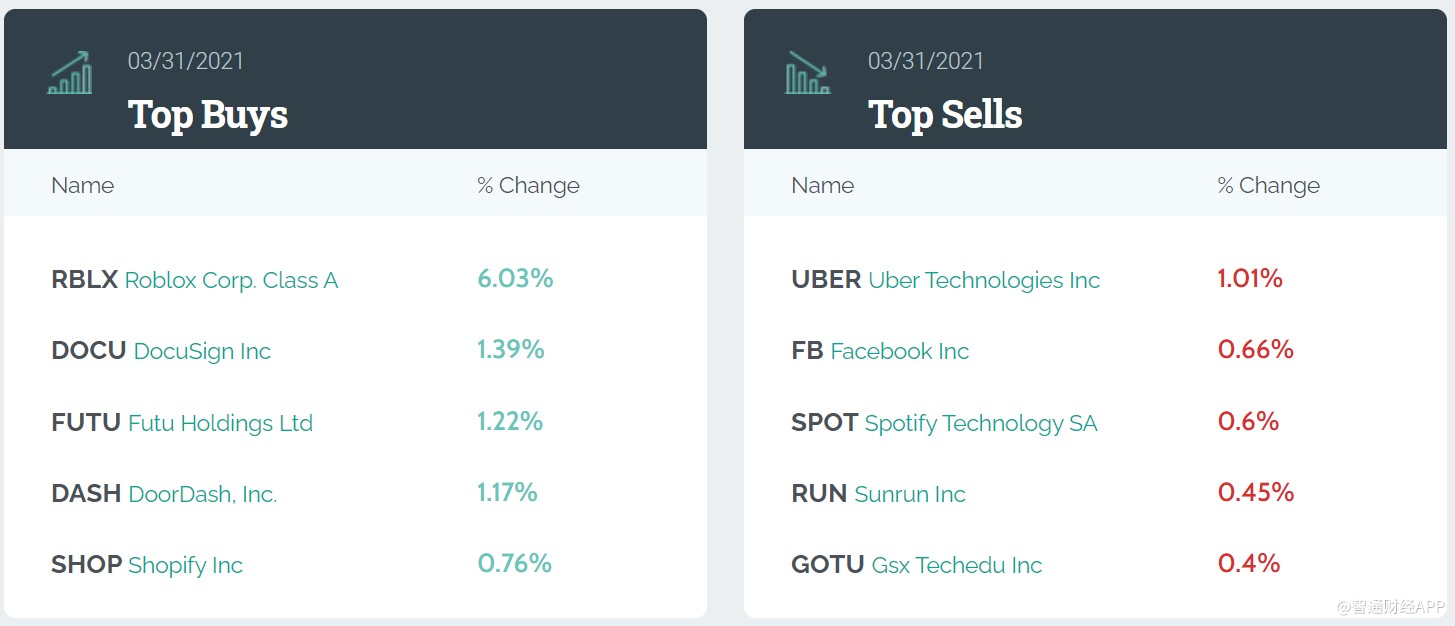Click the Name column header in Top Sells
Screen dimensions: 1455x626
pos(823,185)
